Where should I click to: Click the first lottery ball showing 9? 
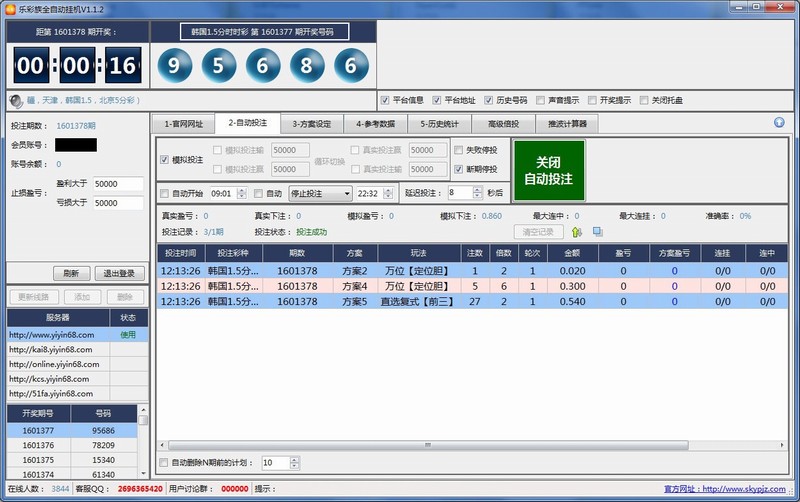tap(176, 68)
